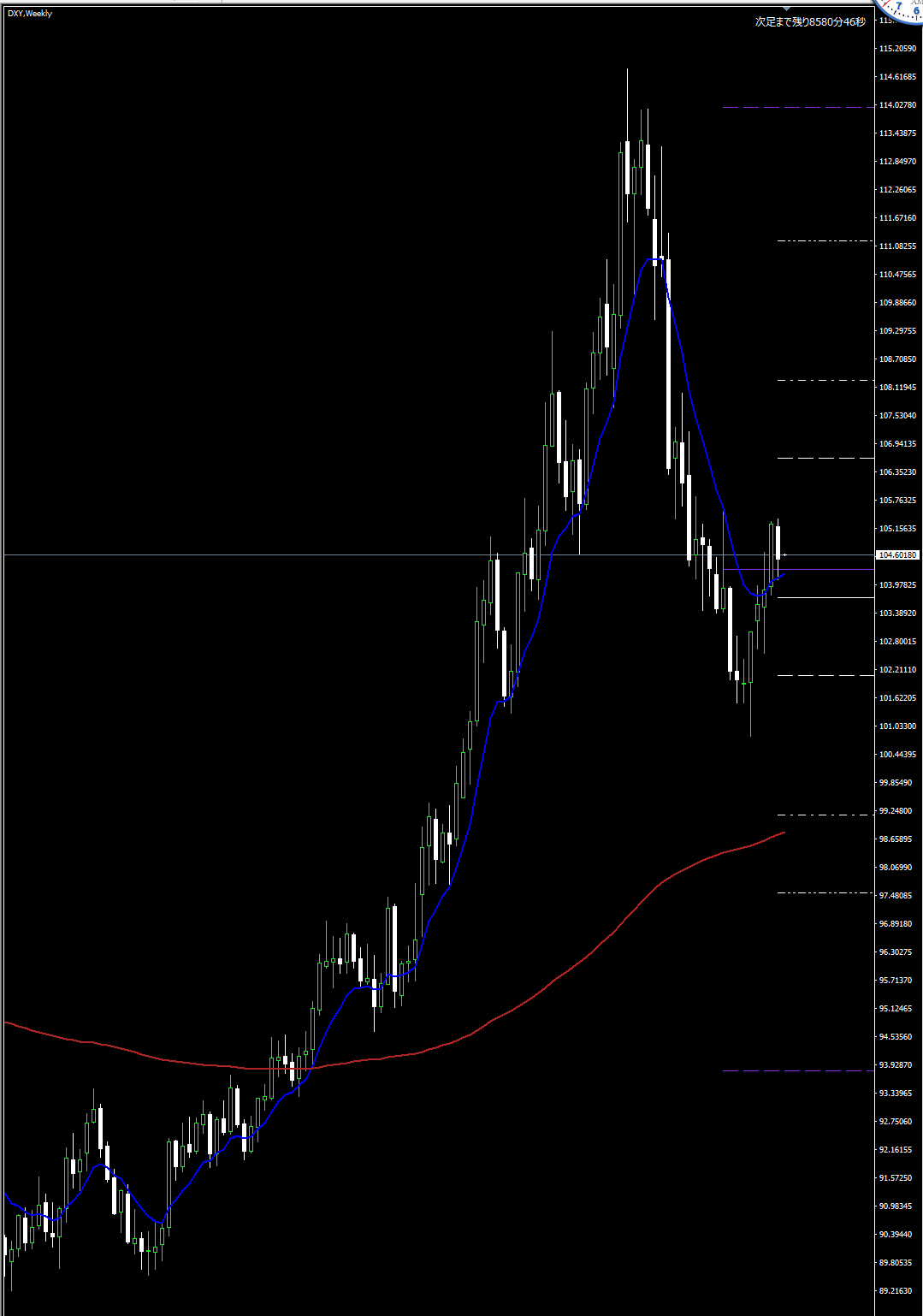Click price scale value 91.57250

[x=896, y=1178]
